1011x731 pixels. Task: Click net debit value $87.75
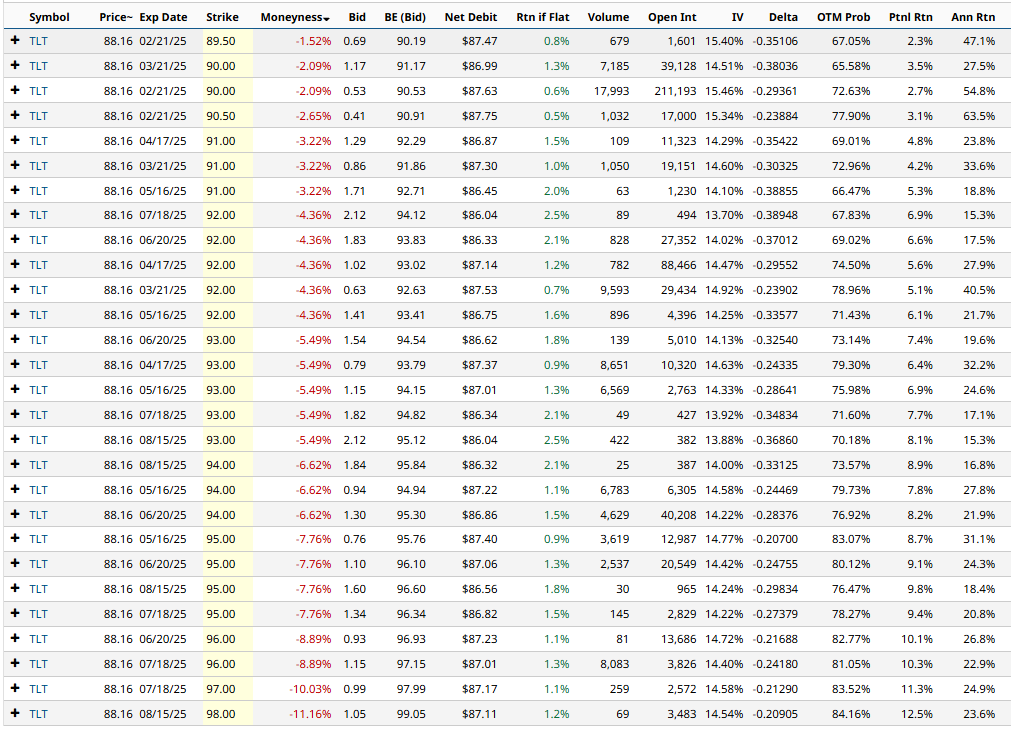(479, 116)
